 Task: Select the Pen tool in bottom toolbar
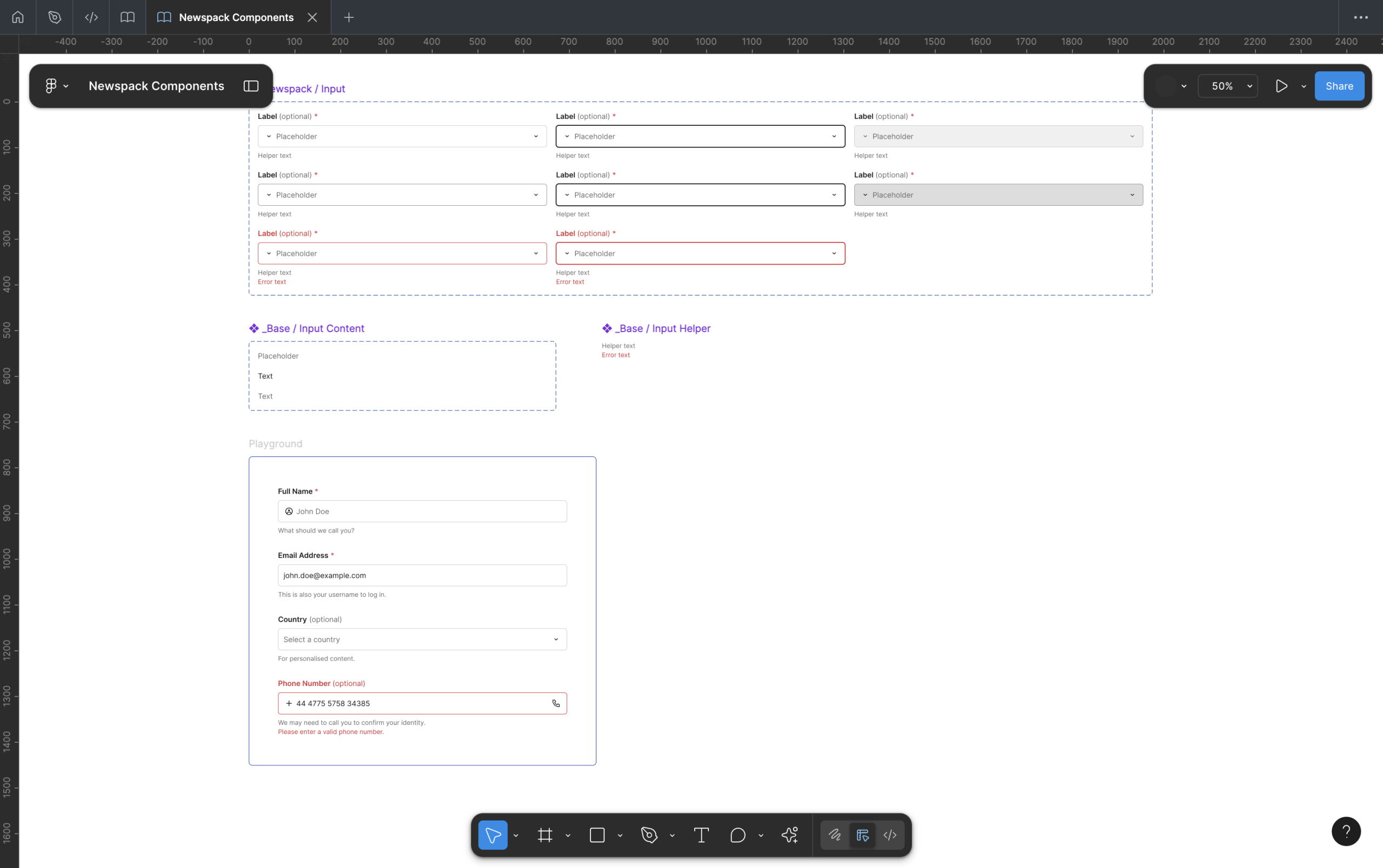[x=649, y=835]
